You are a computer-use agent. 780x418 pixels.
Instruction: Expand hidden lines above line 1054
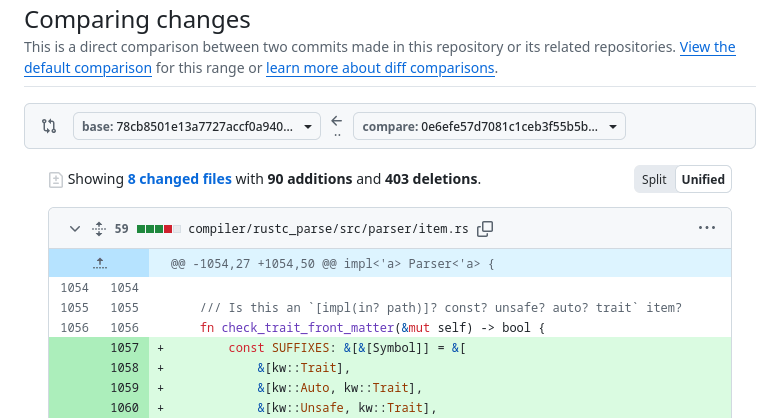pyautogui.click(x=99, y=263)
